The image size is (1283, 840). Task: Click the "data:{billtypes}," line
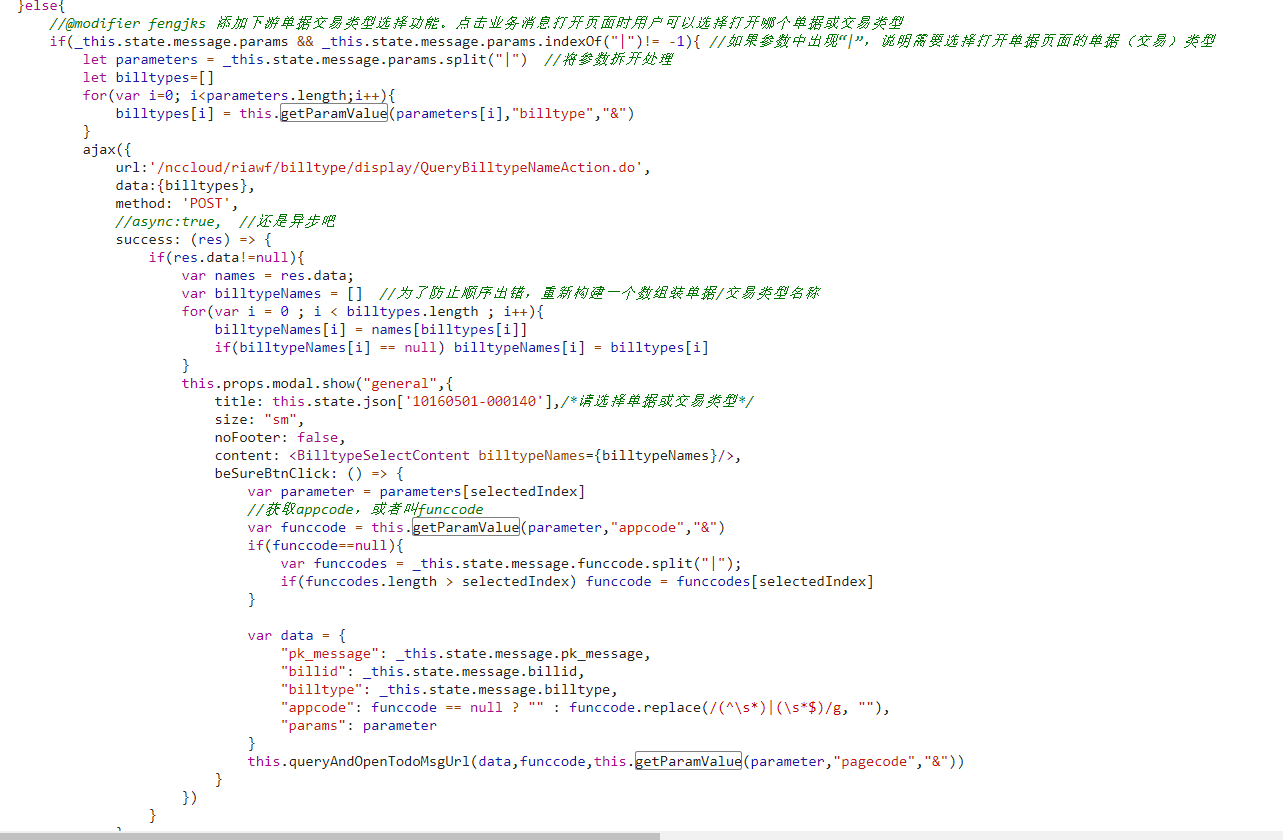pyautogui.click(x=185, y=185)
